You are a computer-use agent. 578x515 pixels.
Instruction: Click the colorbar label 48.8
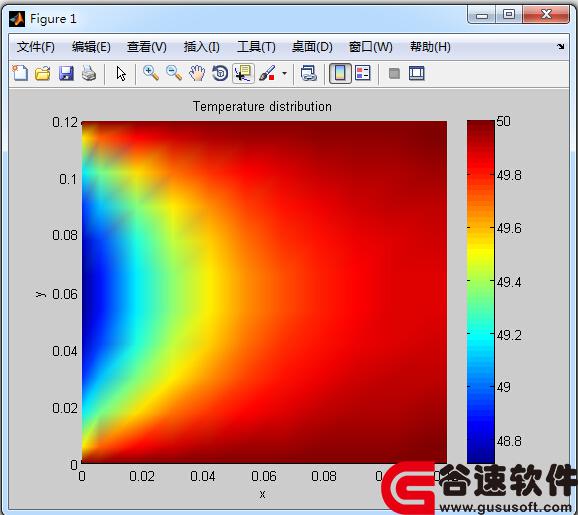pos(509,441)
